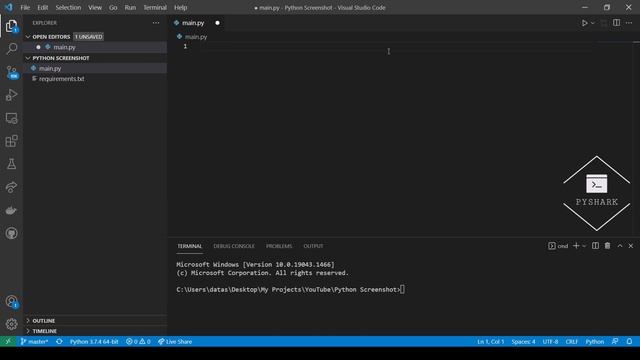The width and height of the screenshot is (640, 360).
Task: Open the Search view in activity bar
Action: click(x=11, y=49)
